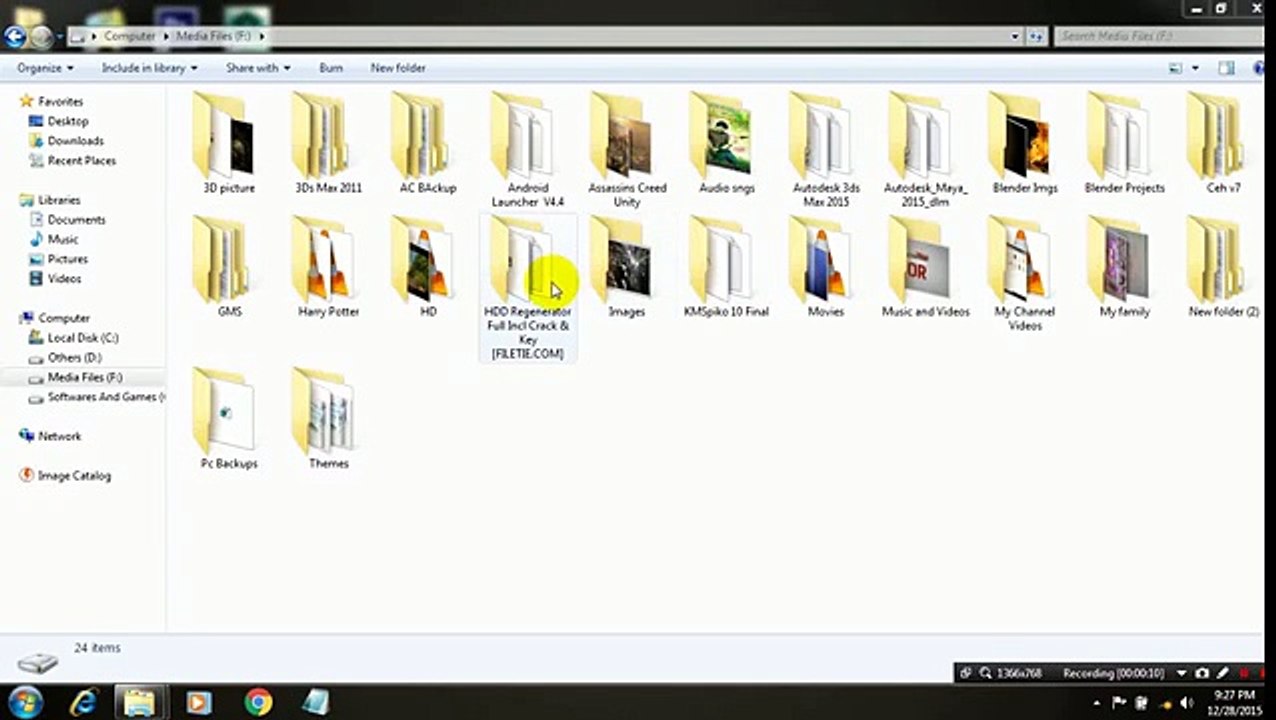
Task: Open the Documents library
Action: (x=76, y=219)
